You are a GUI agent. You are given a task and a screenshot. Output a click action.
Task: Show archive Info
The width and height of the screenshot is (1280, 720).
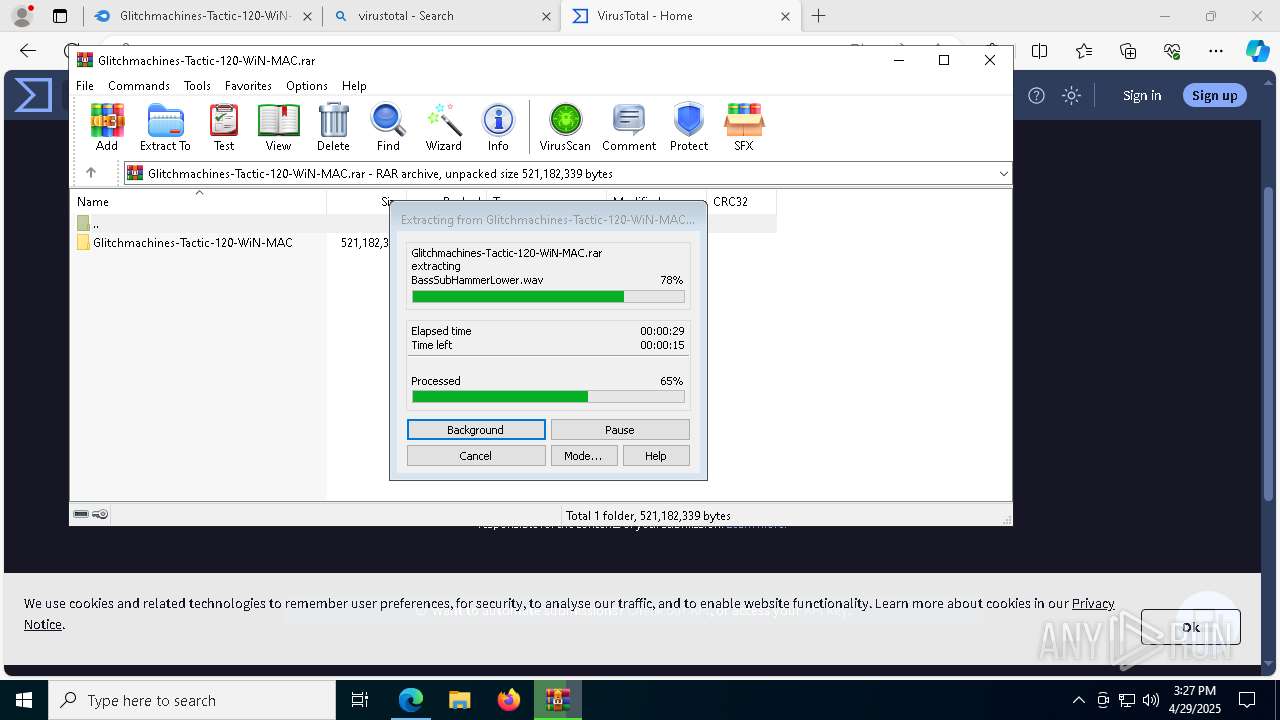coord(498,127)
